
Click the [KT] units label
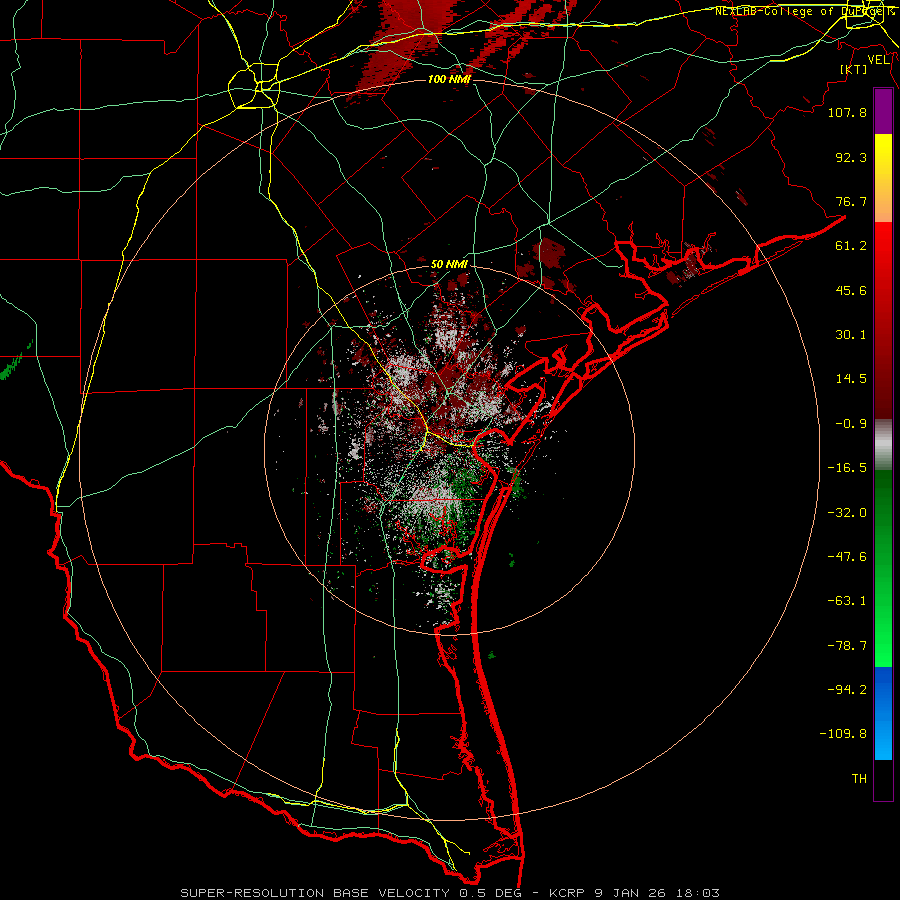(x=854, y=70)
